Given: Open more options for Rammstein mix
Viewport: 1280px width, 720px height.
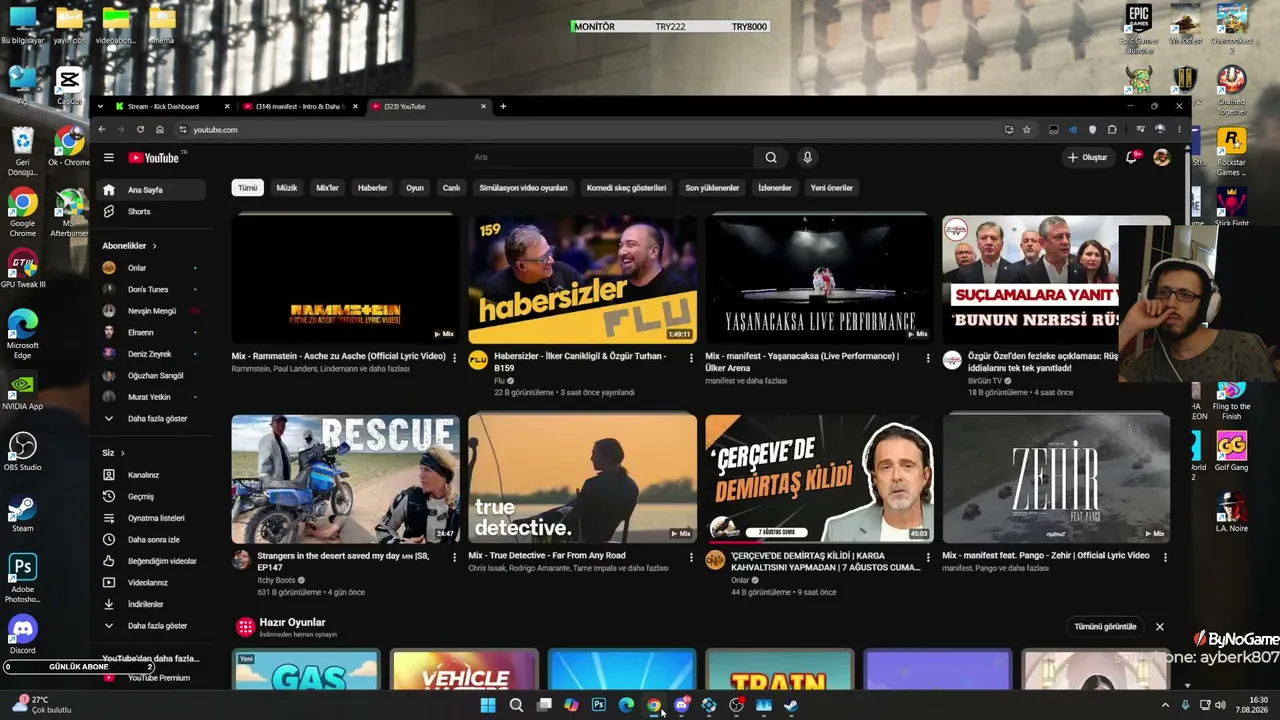Looking at the screenshot, I should point(454,357).
